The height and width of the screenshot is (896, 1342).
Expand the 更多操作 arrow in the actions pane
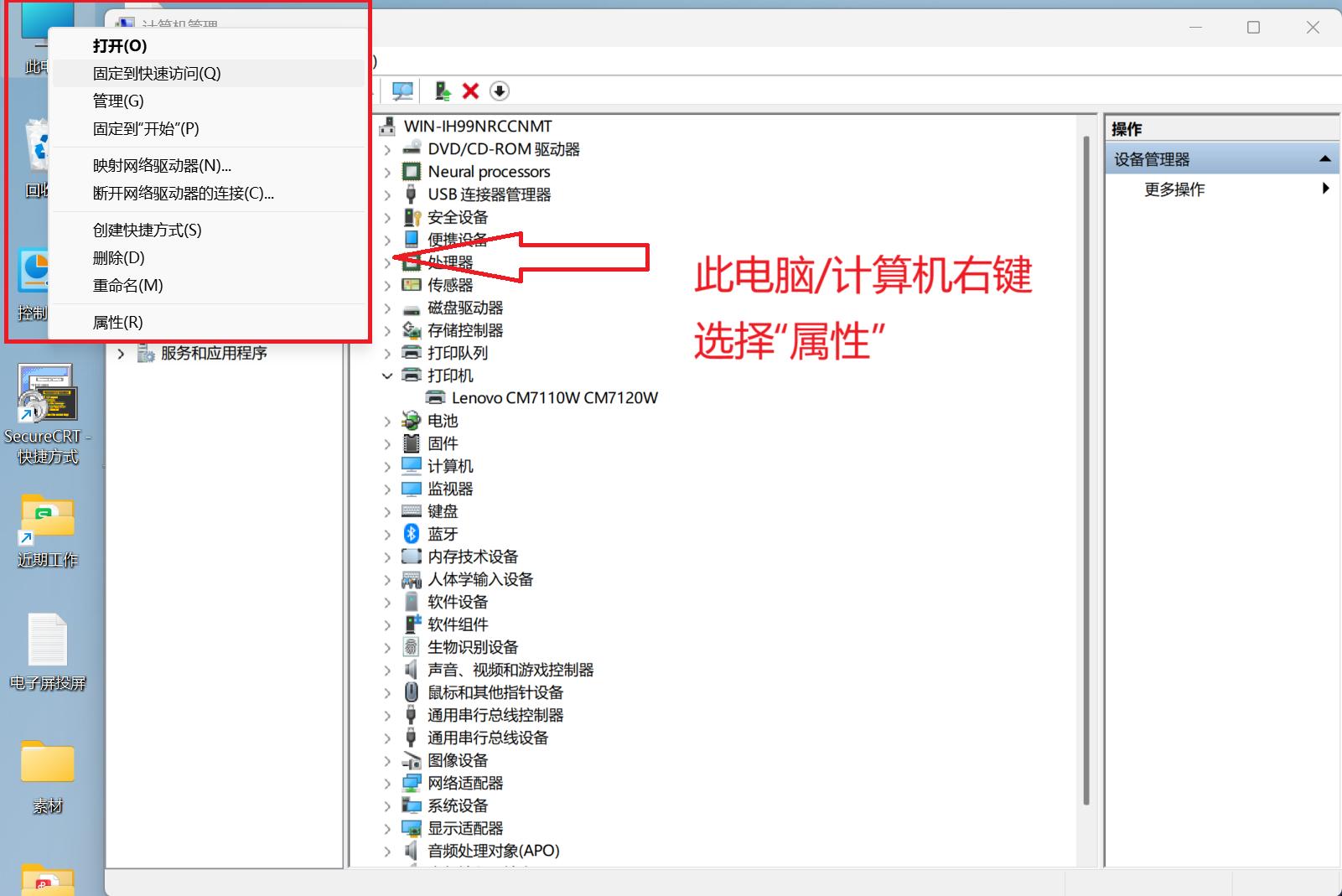point(1325,188)
